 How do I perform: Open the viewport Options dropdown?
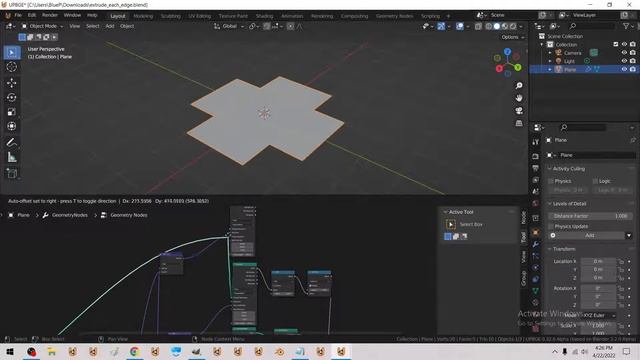pos(513,37)
